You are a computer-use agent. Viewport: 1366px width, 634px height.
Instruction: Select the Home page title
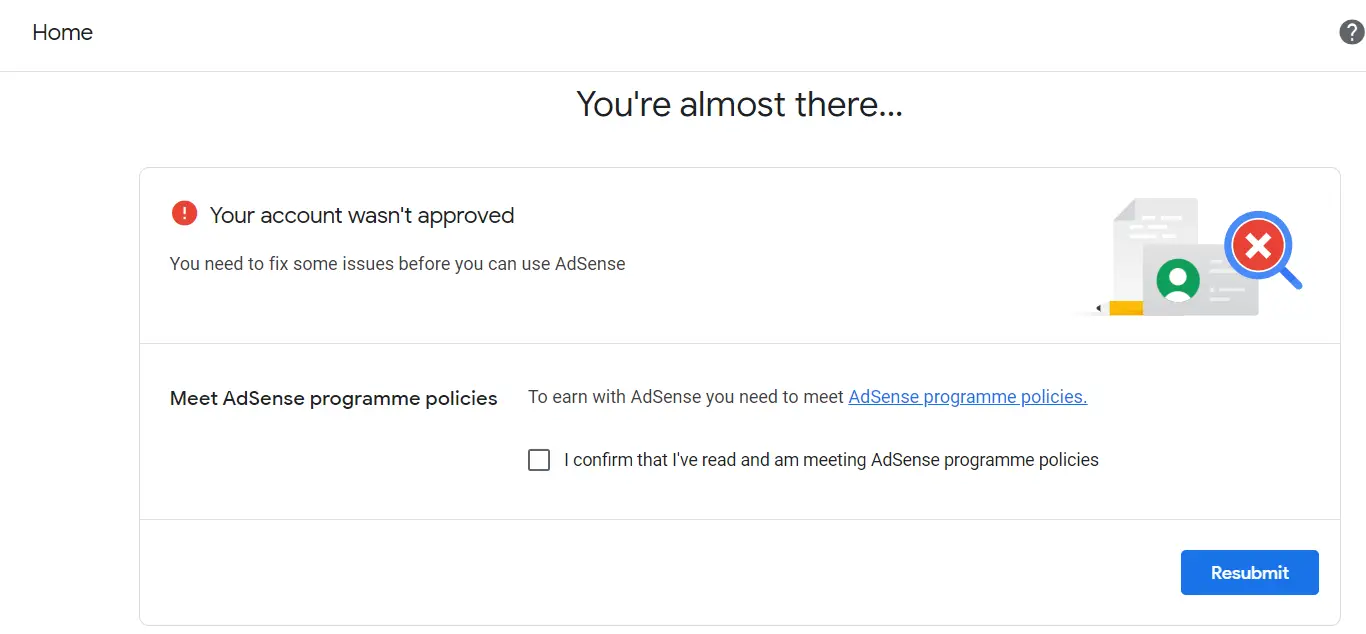pos(62,32)
